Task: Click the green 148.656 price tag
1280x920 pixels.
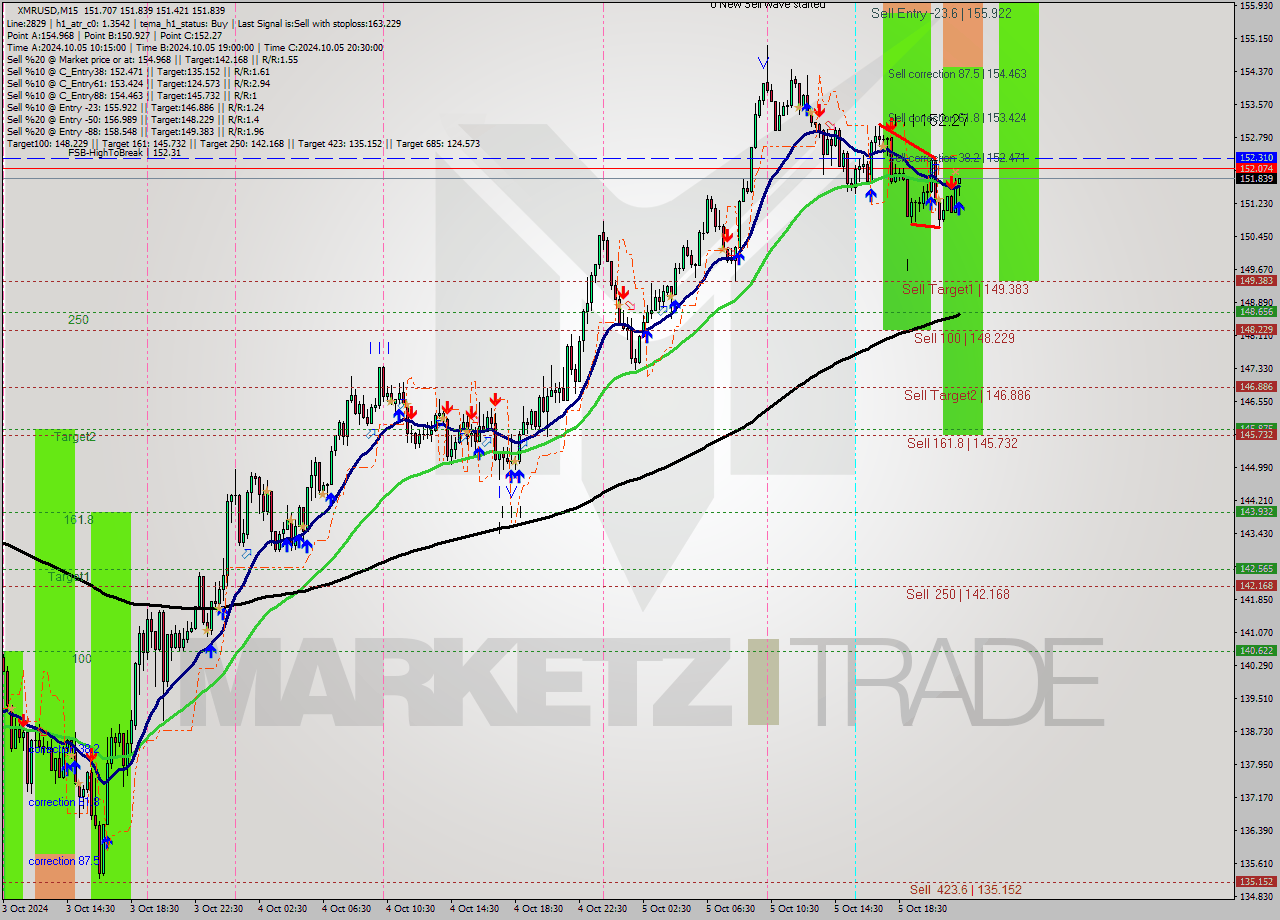Action: tap(1256, 312)
